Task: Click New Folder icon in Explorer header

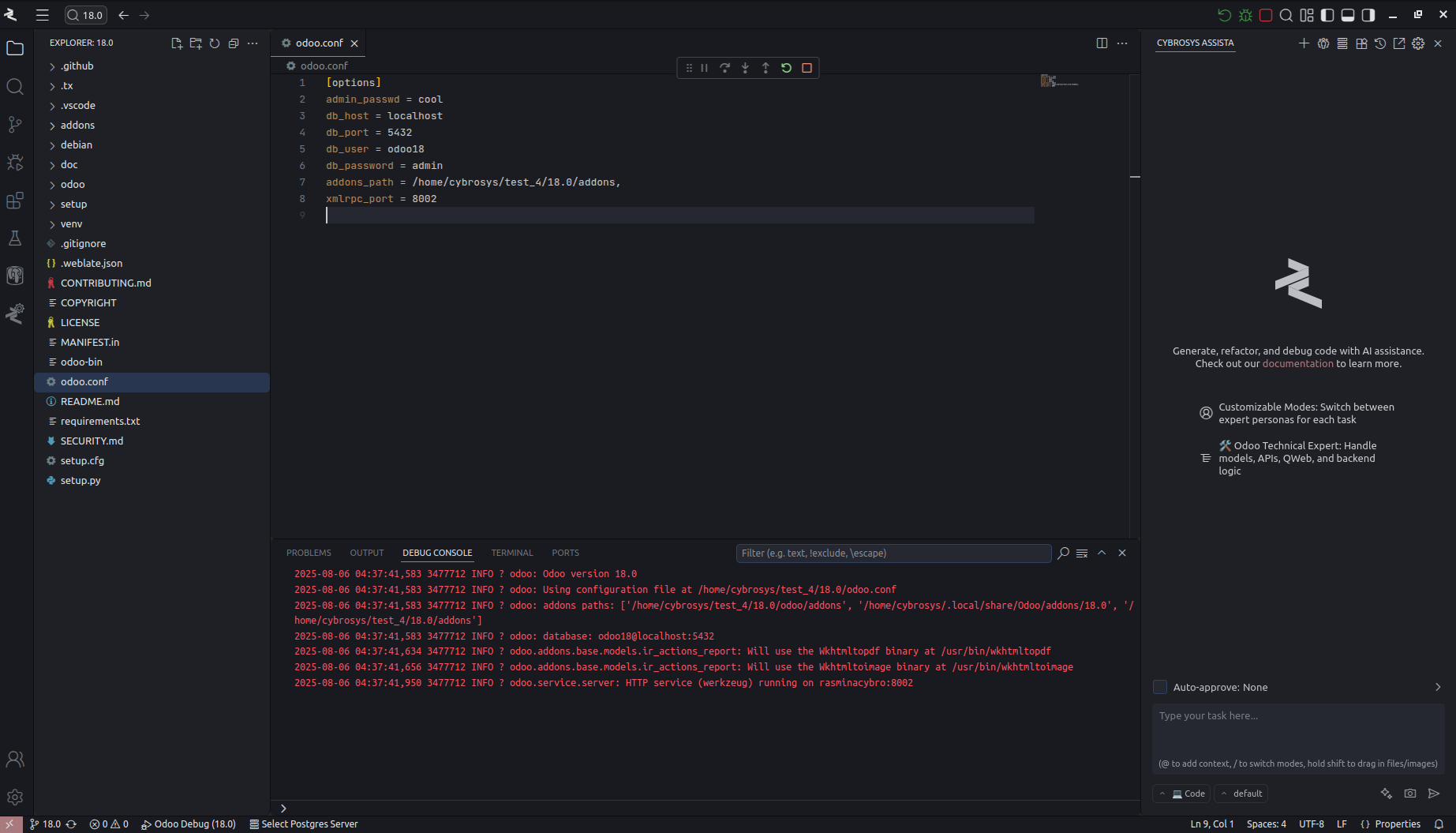Action: coord(196,43)
